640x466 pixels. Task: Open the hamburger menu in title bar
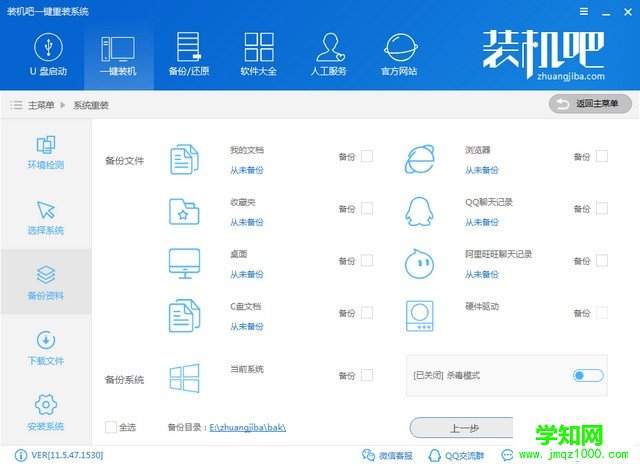(x=584, y=12)
